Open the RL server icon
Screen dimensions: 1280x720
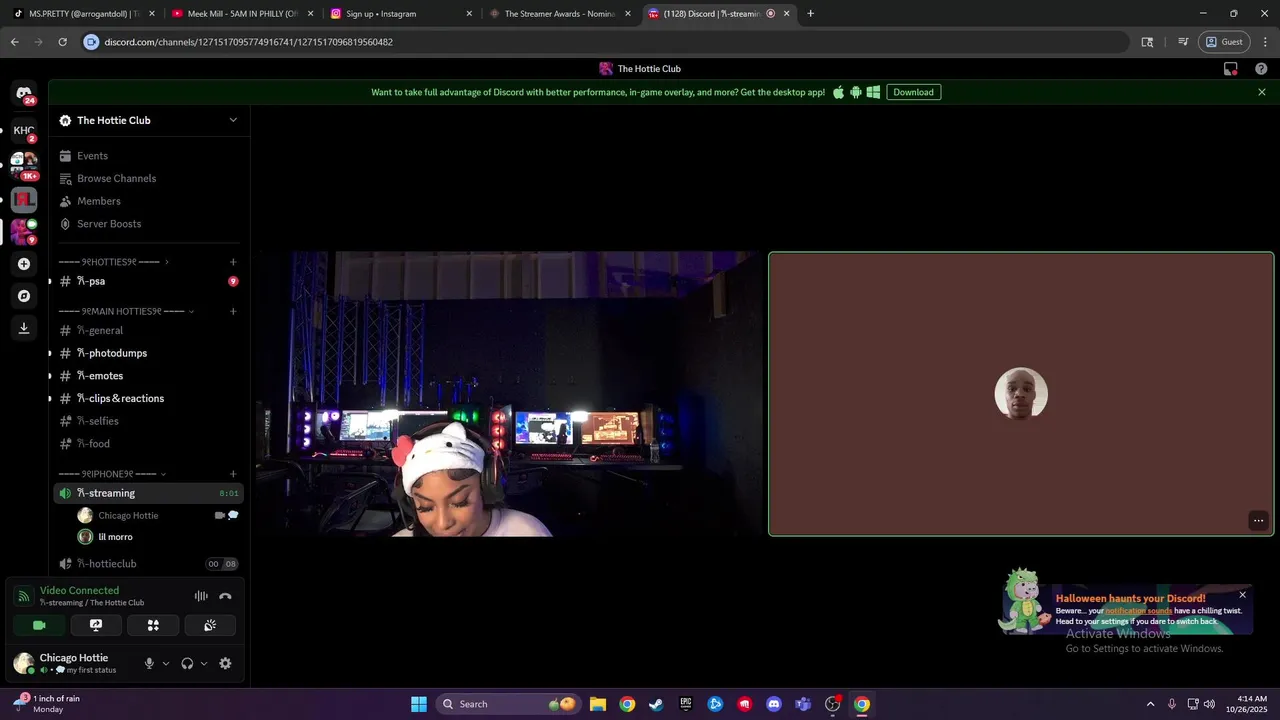coord(24,199)
